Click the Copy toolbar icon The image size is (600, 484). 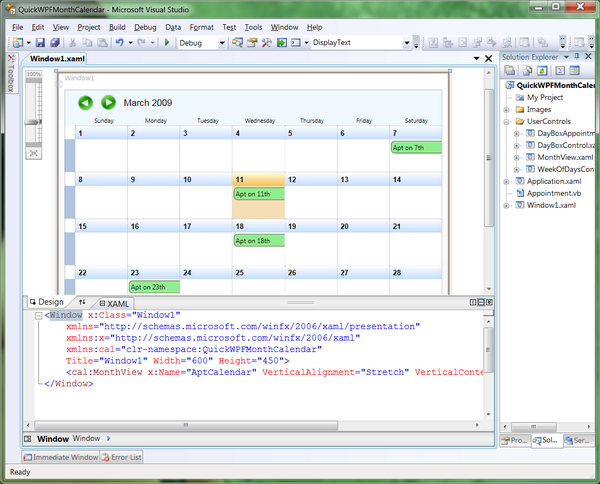pos(87,42)
